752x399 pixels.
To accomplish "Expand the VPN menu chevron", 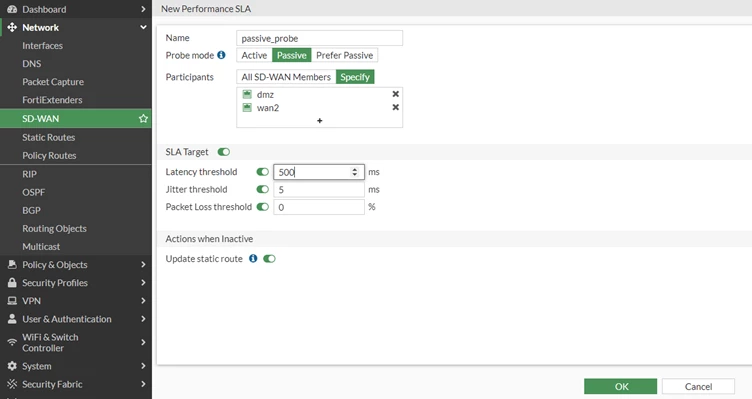I will [143, 301].
